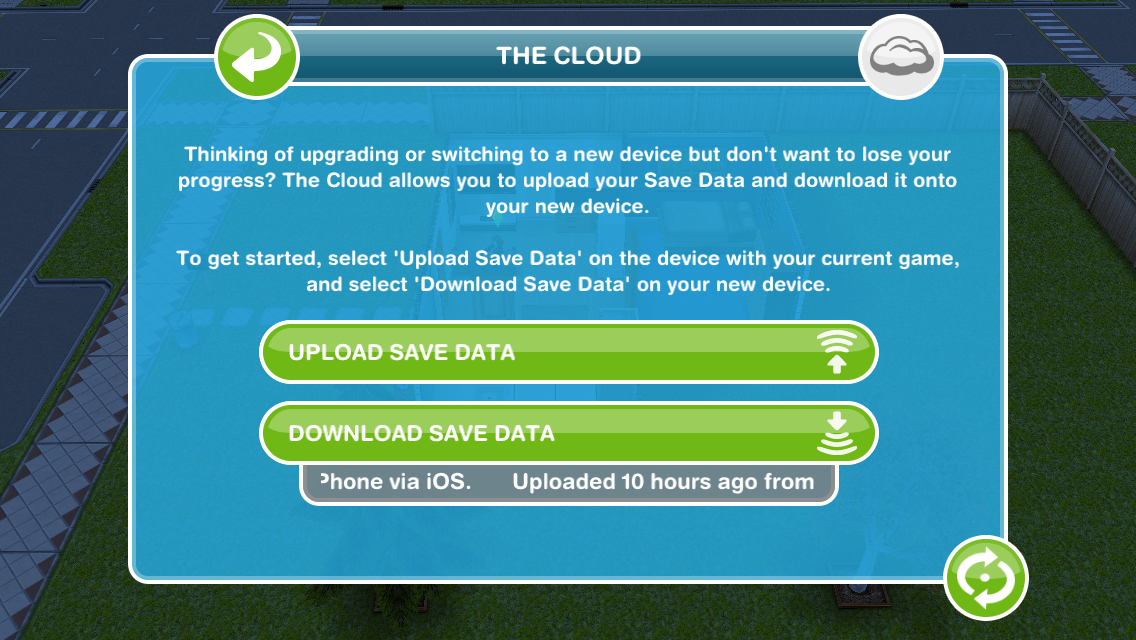Click the 'Uploaded 10 hours ago from' ticker
Viewport: 1136px width, 640px height.
tap(663, 482)
